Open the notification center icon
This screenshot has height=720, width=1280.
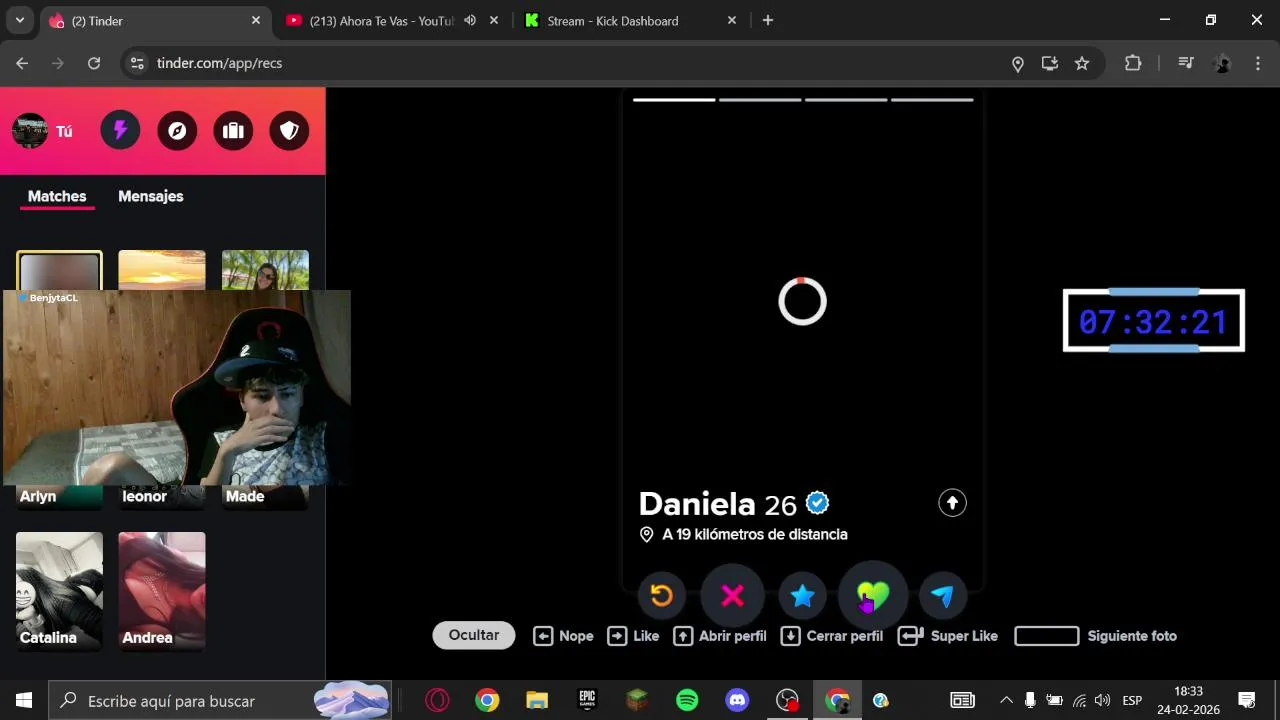click(x=1247, y=700)
